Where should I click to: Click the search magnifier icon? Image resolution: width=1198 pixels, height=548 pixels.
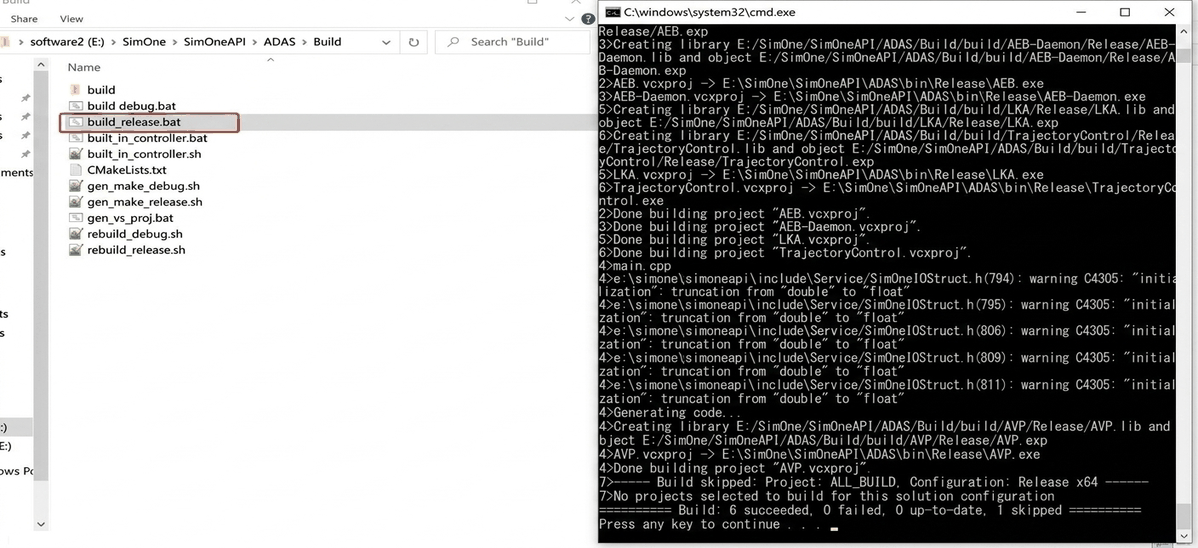pyautogui.click(x=453, y=42)
